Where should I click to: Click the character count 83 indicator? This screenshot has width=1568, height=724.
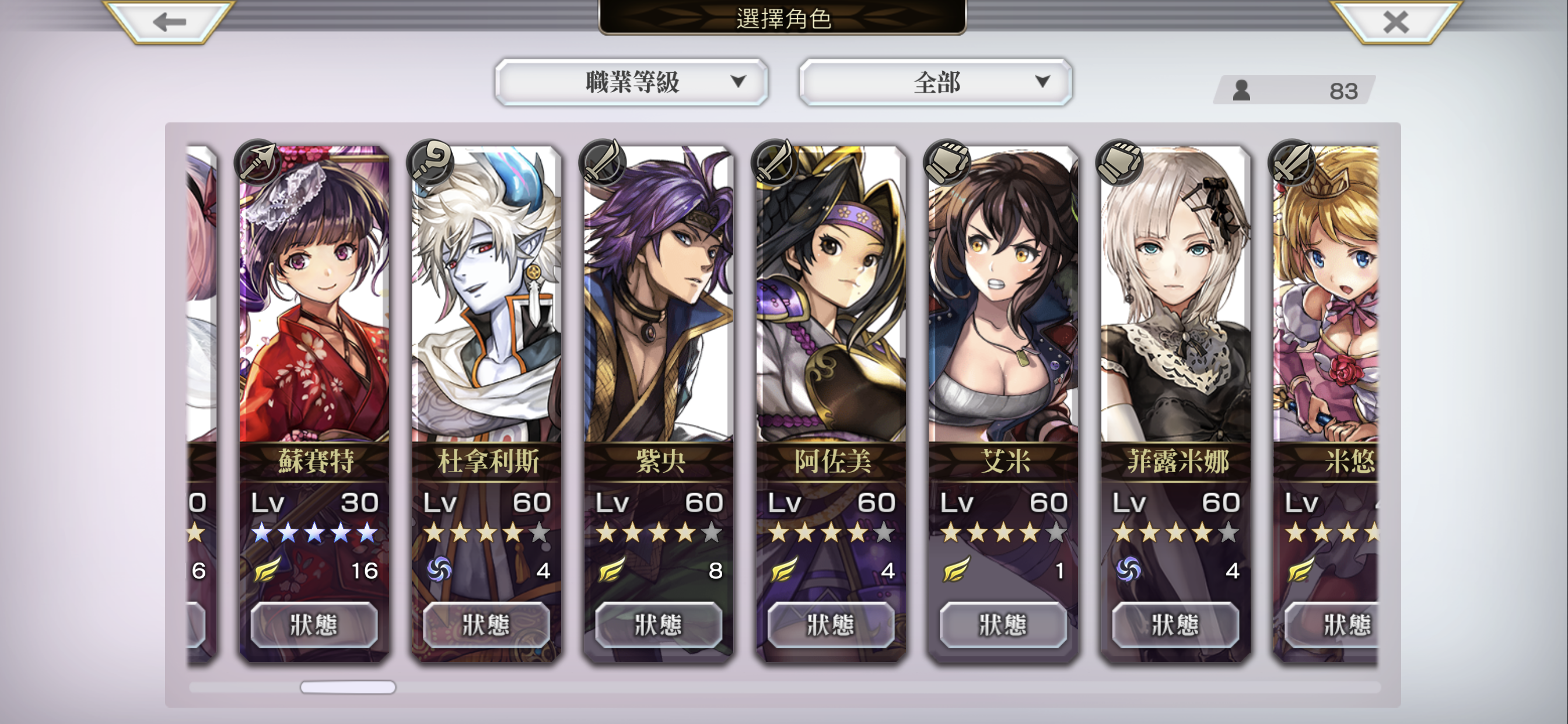coord(1294,91)
